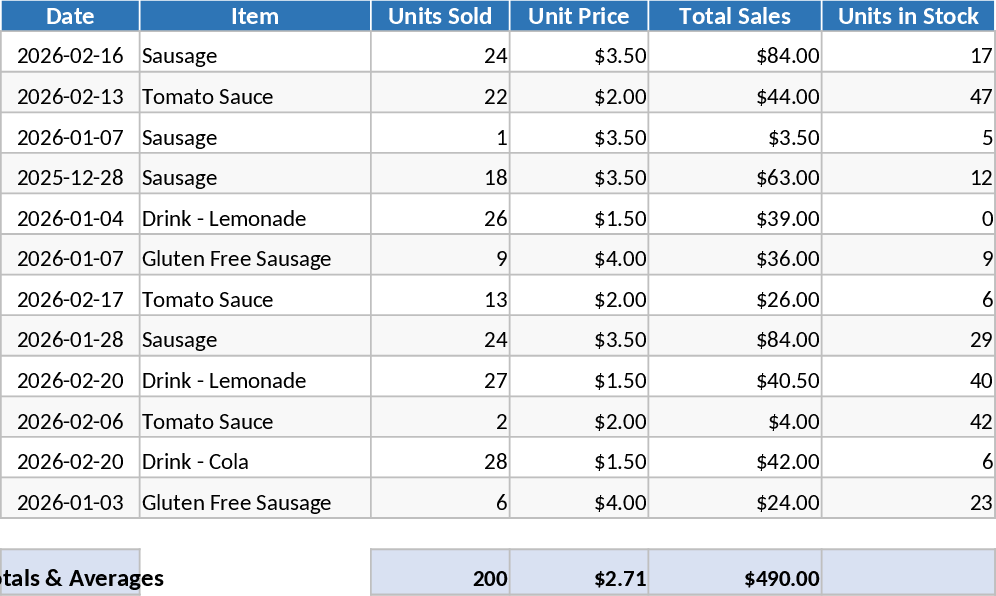Click the Totals & Averages label cell
This screenshot has width=996, height=596.
[x=70, y=578]
